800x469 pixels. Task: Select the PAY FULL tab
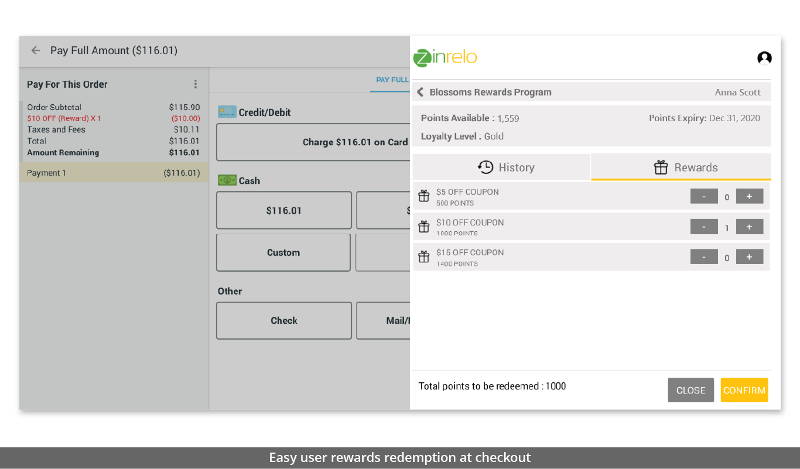(x=392, y=80)
